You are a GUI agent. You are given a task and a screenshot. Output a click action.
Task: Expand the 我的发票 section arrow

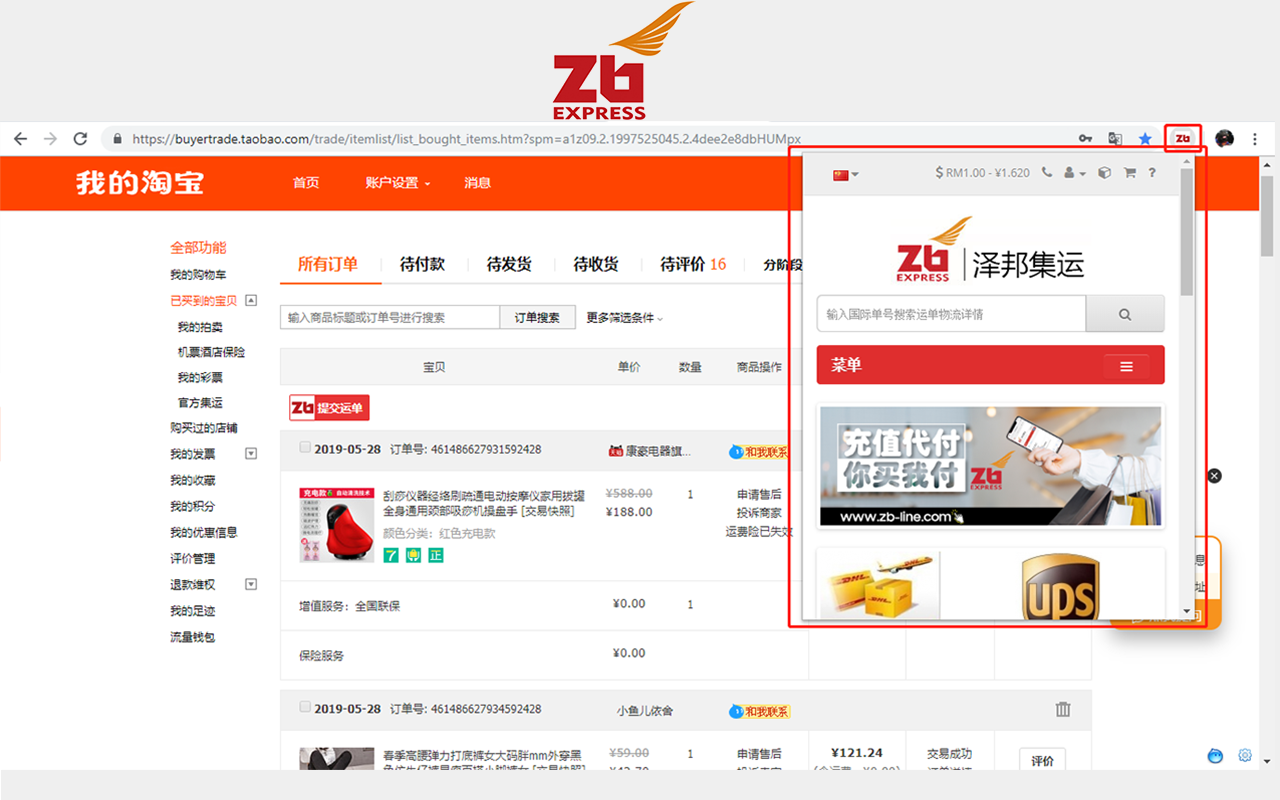(x=251, y=454)
